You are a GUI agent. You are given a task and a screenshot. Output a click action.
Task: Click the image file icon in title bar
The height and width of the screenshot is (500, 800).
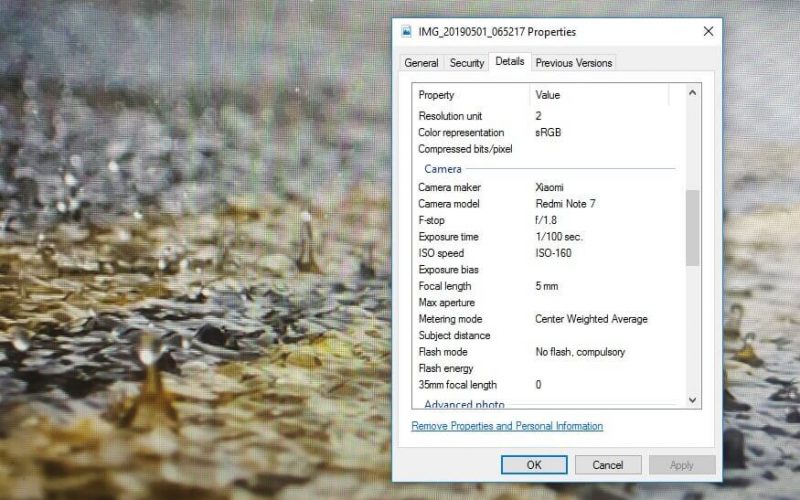(x=406, y=32)
